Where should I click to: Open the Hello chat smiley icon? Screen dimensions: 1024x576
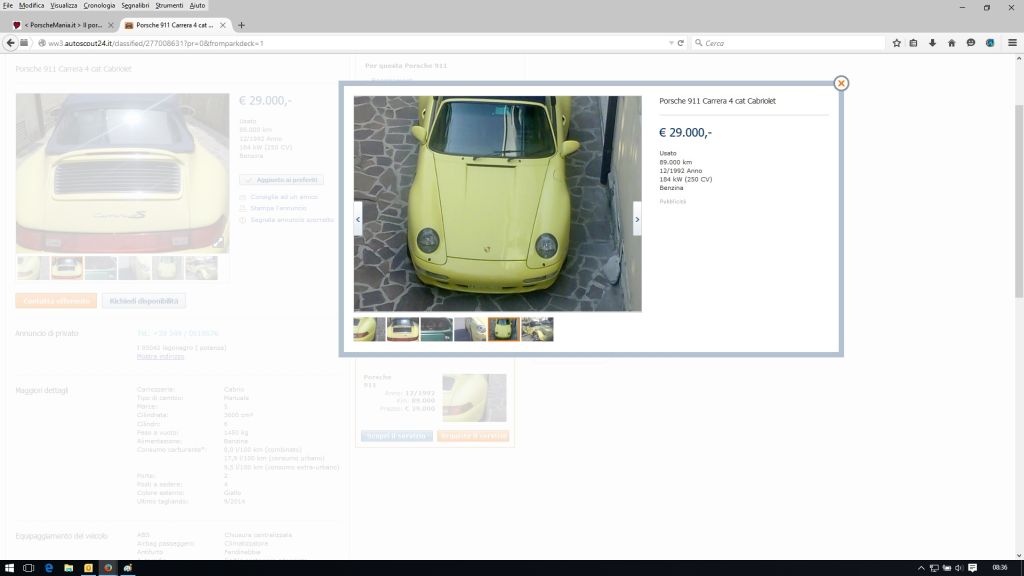pos(971,43)
